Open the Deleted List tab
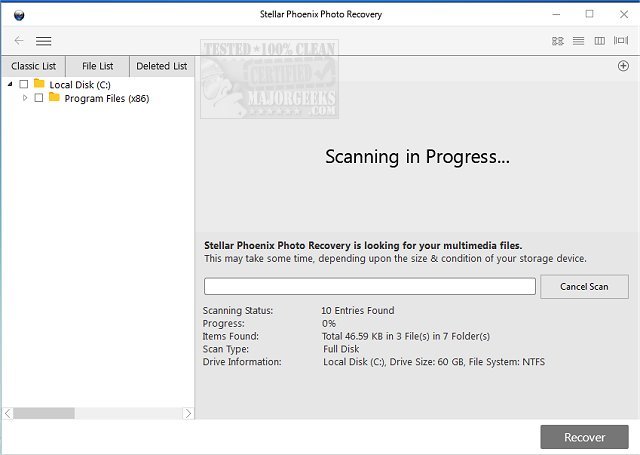The width and height of the screenshot is (640, 455). tap(162, 66)
